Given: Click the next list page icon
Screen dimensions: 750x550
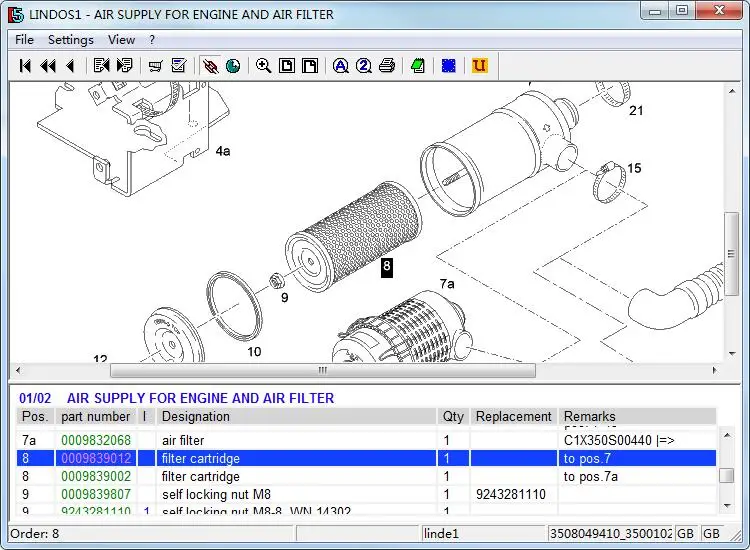Looking at the screenshot, I should click(x=124, y=66).
